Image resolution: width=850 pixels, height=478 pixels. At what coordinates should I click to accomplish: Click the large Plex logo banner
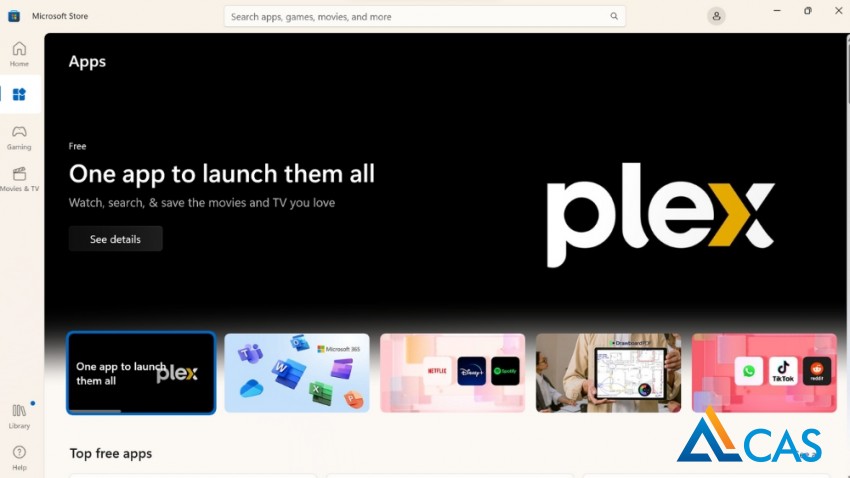click(x=660, y=215)
